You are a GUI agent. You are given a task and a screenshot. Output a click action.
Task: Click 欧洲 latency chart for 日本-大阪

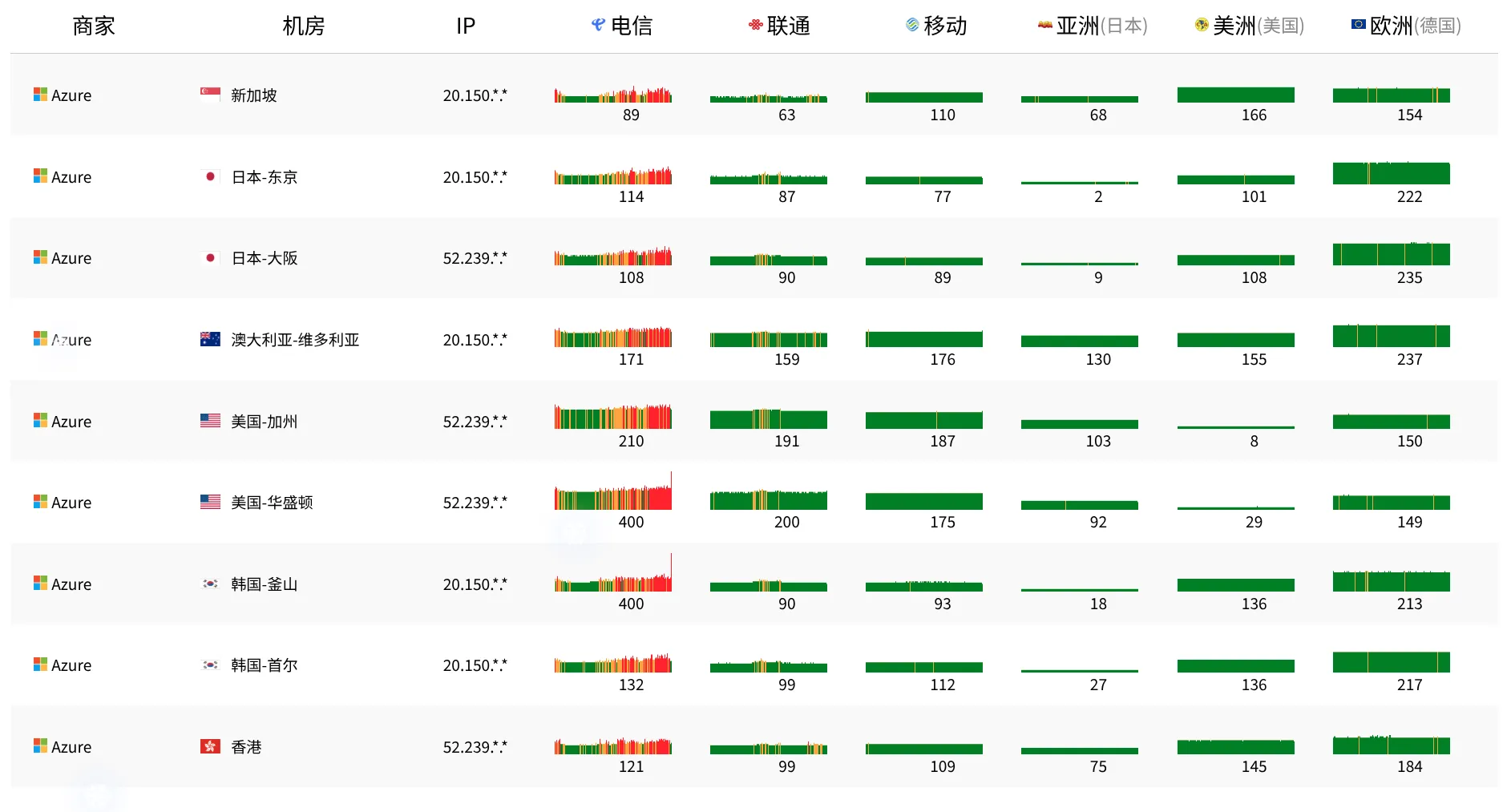click(x=1391, y=255)
